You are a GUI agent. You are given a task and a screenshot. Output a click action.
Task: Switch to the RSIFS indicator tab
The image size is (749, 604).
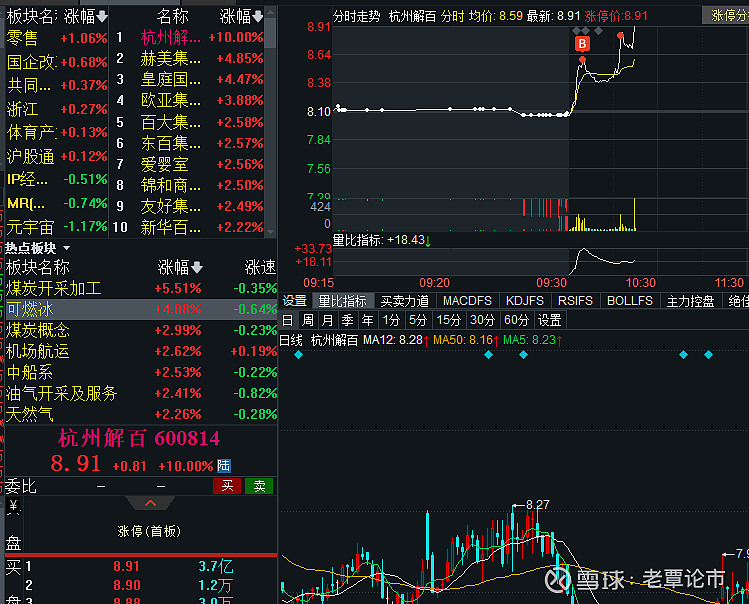click(575, 301)
